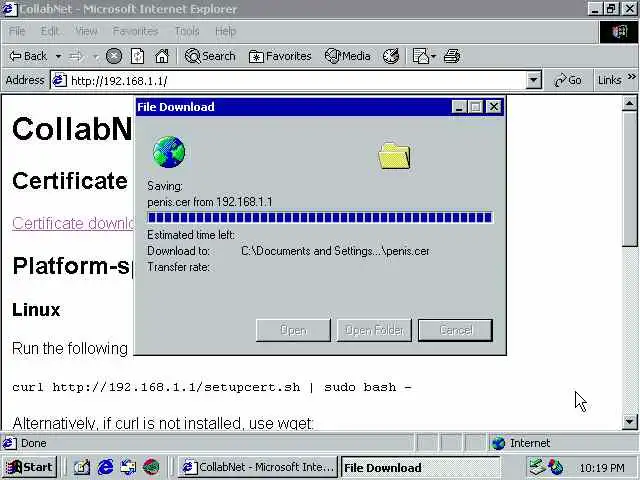Click Open in File Download dialog
The image size is (640, 480).
coord(293,330)
